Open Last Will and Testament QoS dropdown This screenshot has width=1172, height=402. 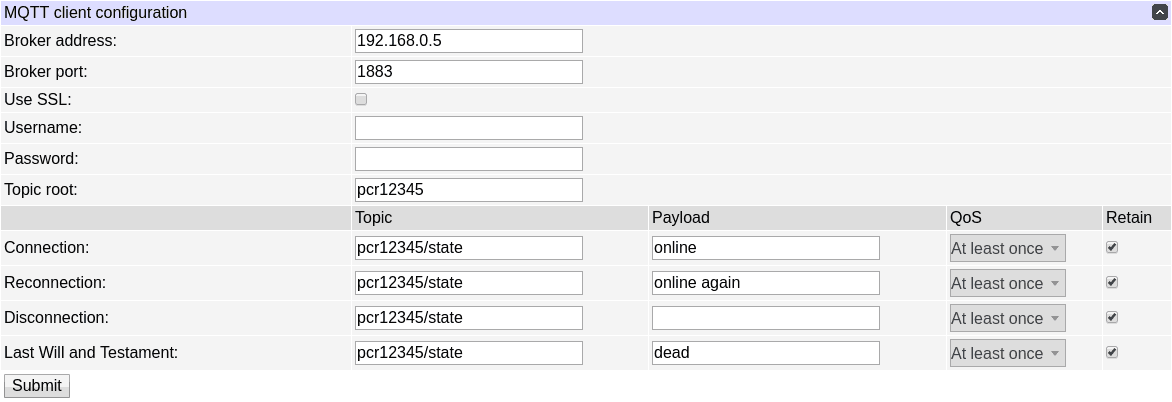pos(1007,353)
